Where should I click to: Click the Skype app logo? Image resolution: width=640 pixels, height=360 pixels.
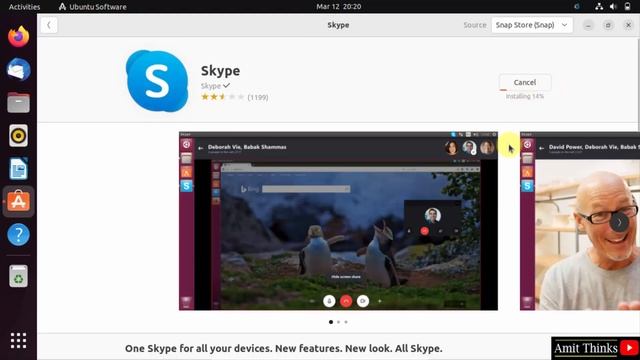[x=157, y=81]
